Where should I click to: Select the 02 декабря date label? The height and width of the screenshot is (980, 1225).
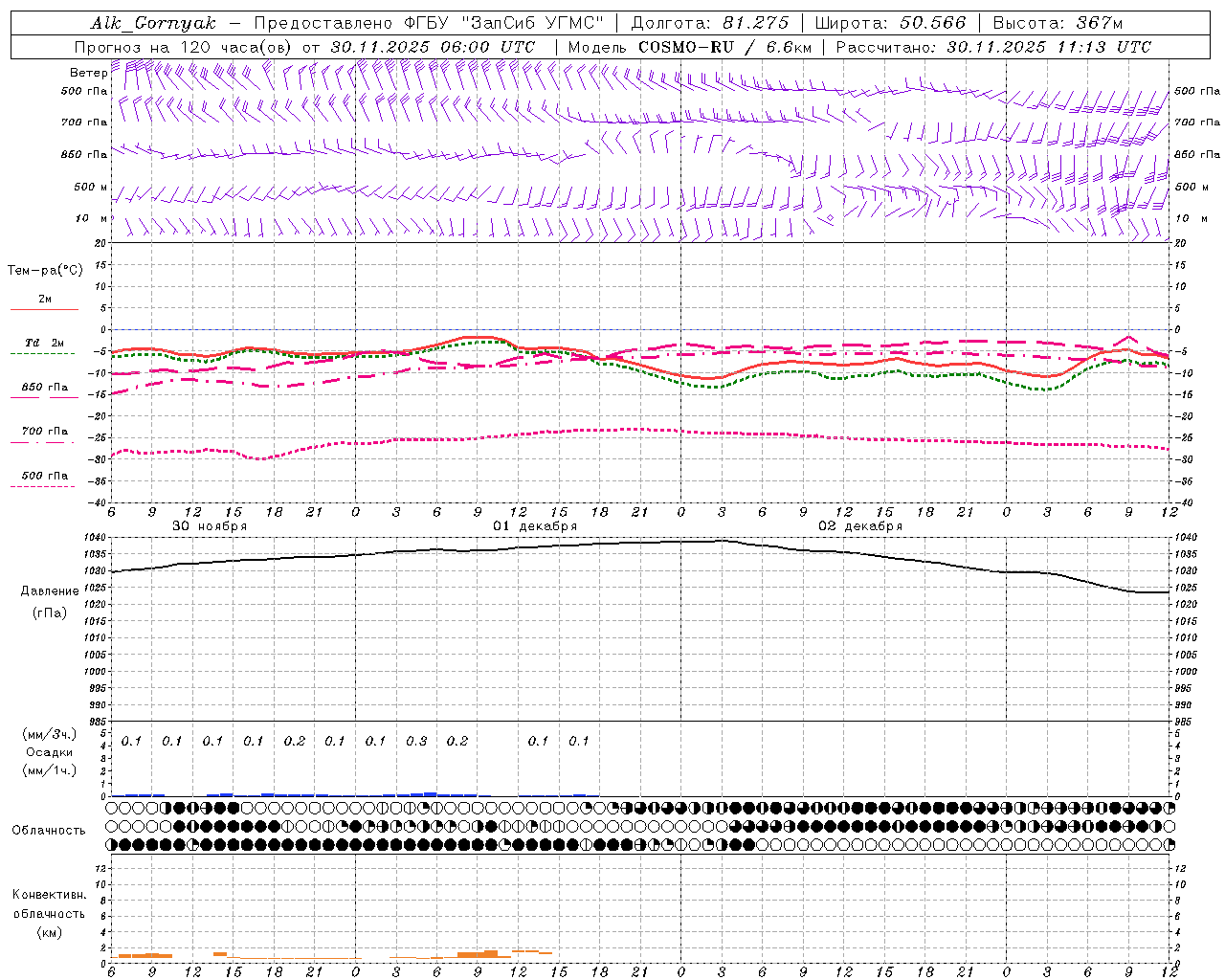(x=860, y=526)
